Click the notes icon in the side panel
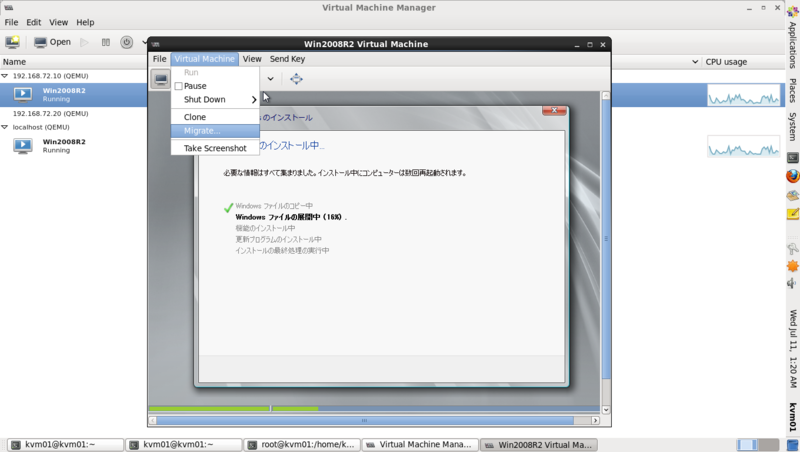Screen dimensions: 800x452 [792, 214]
